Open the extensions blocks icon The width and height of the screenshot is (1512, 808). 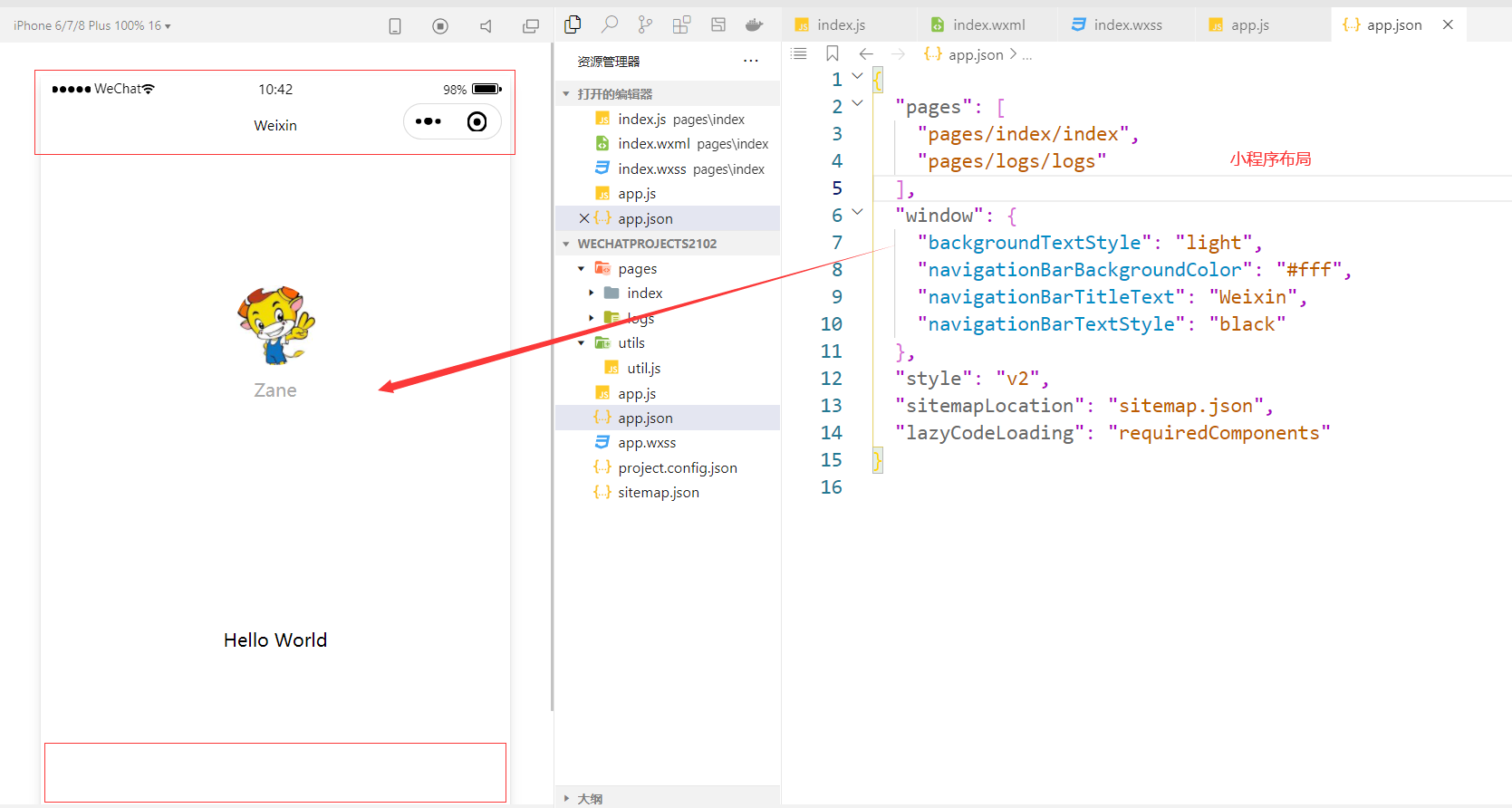(681, 25)
